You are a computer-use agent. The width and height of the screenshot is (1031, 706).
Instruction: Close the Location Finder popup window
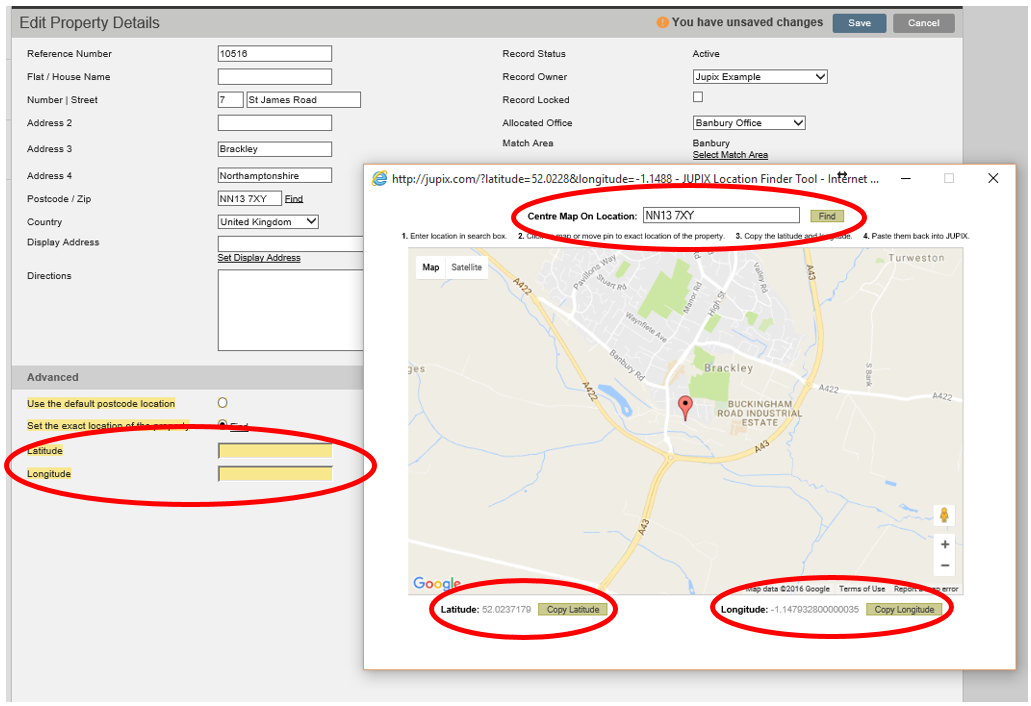tap(993, 178)
